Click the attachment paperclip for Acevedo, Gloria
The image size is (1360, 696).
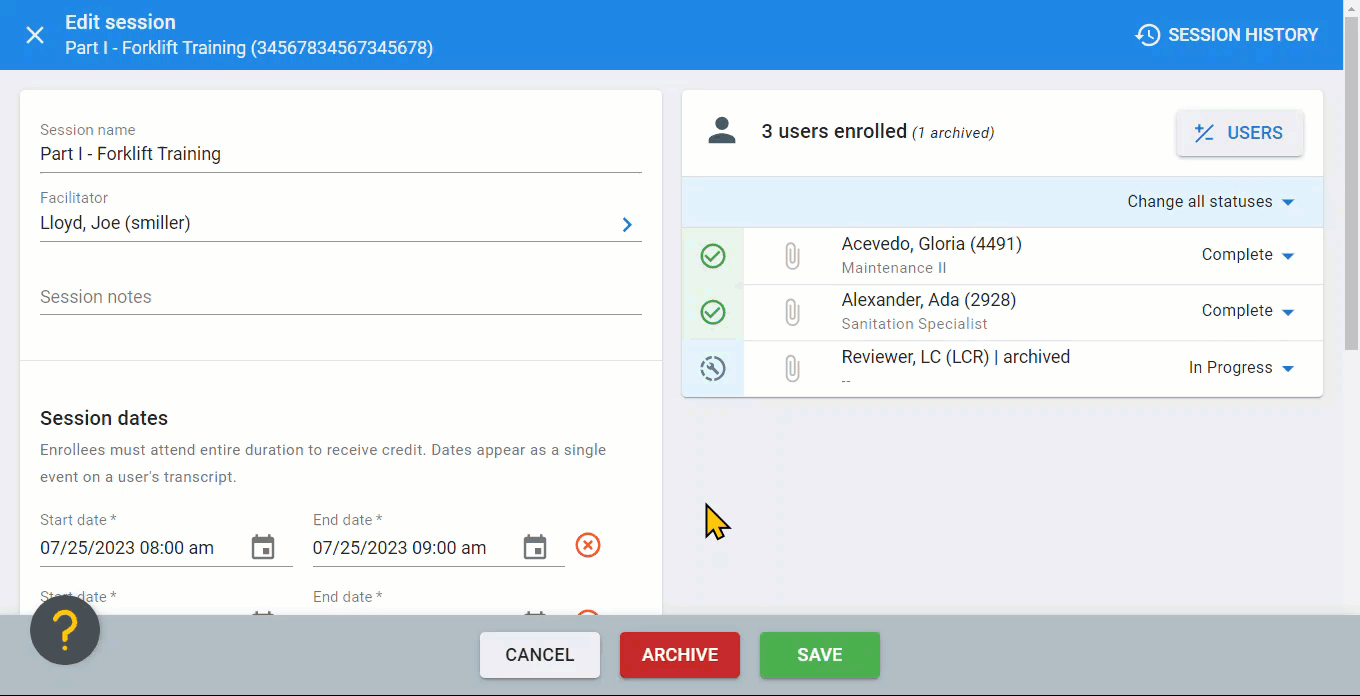(791, 257)
